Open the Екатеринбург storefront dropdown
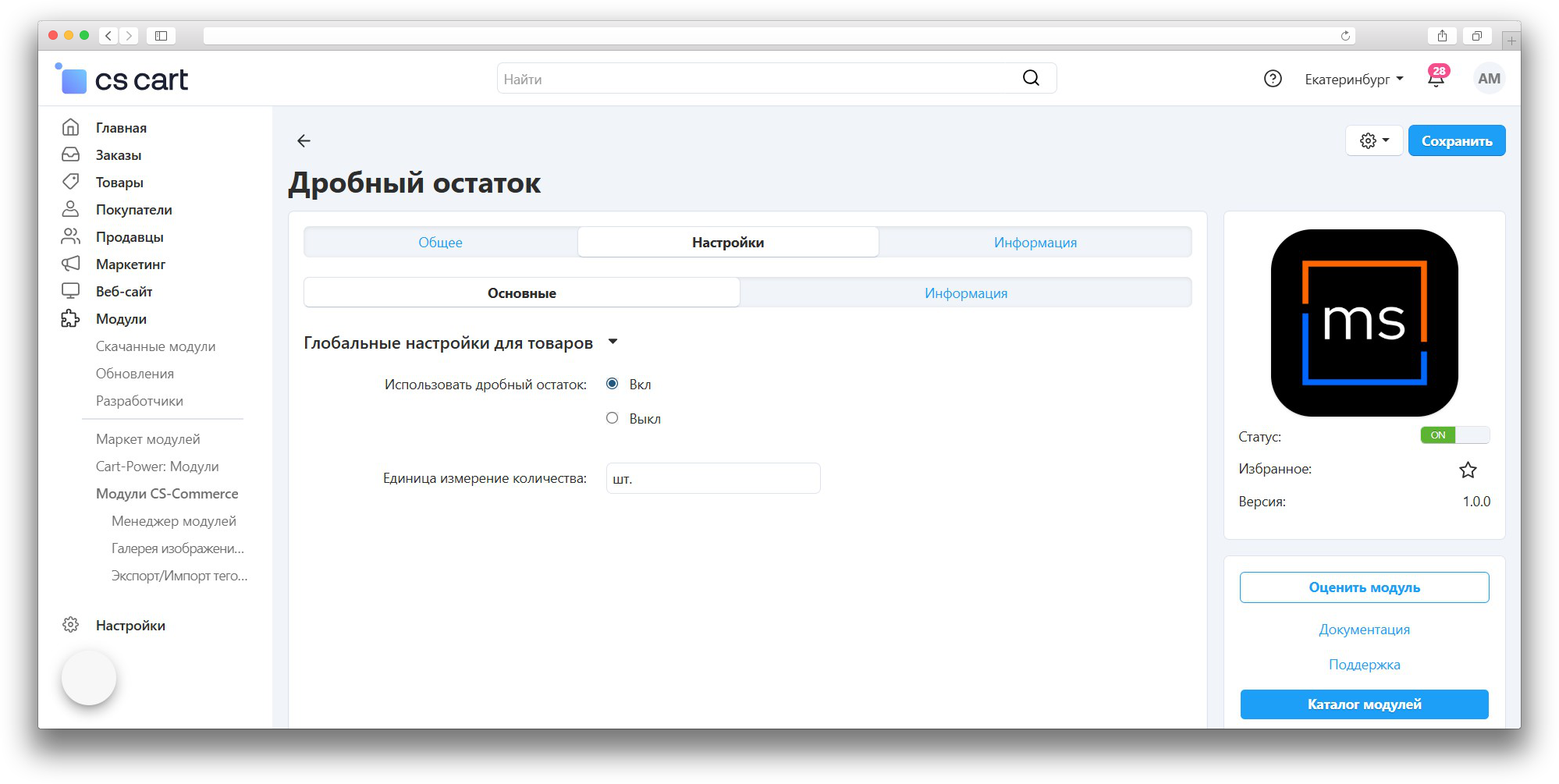1559x784 pixels. pyautogui.click(x=1354, y=80)
